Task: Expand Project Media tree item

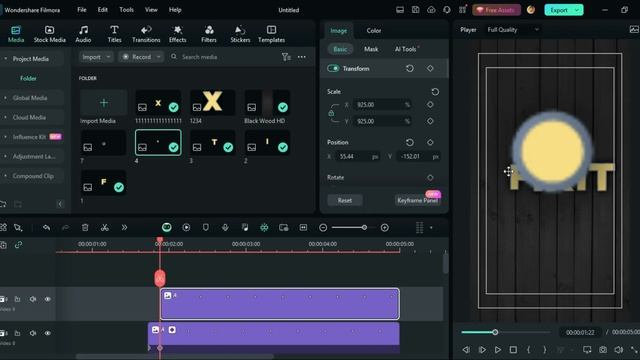Action: tap(5, 59)
